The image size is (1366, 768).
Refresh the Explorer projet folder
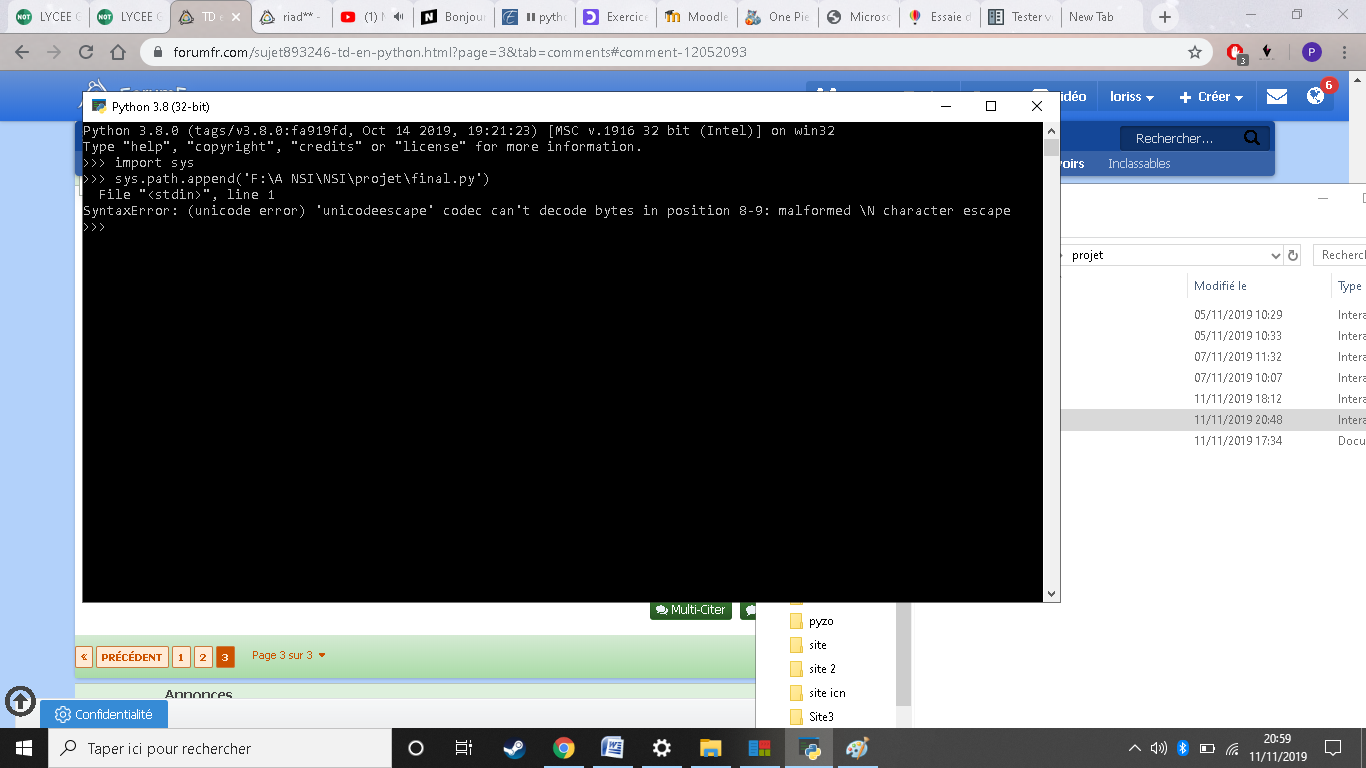click(x=1293, y=255)
